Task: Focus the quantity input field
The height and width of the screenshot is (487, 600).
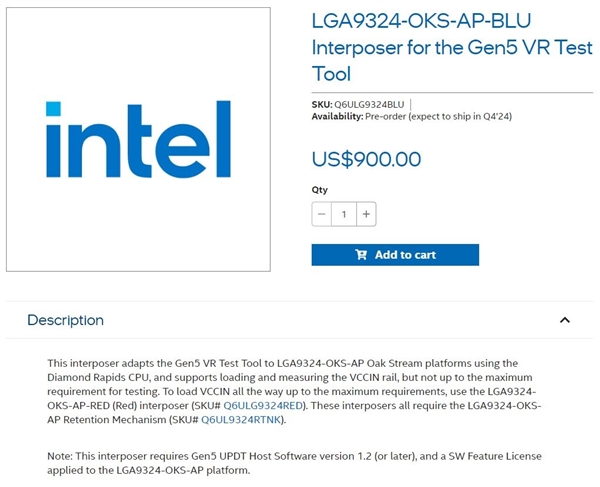Action: pos(344,214)
